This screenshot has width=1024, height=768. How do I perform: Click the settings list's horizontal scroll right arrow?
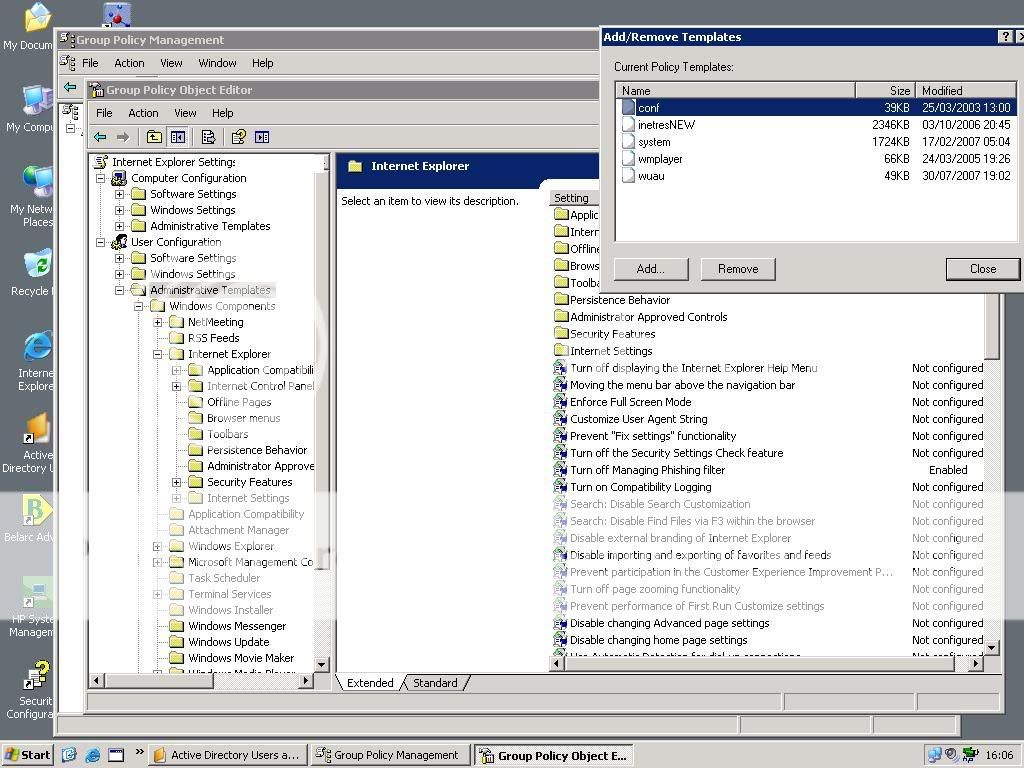pos(976,664)
